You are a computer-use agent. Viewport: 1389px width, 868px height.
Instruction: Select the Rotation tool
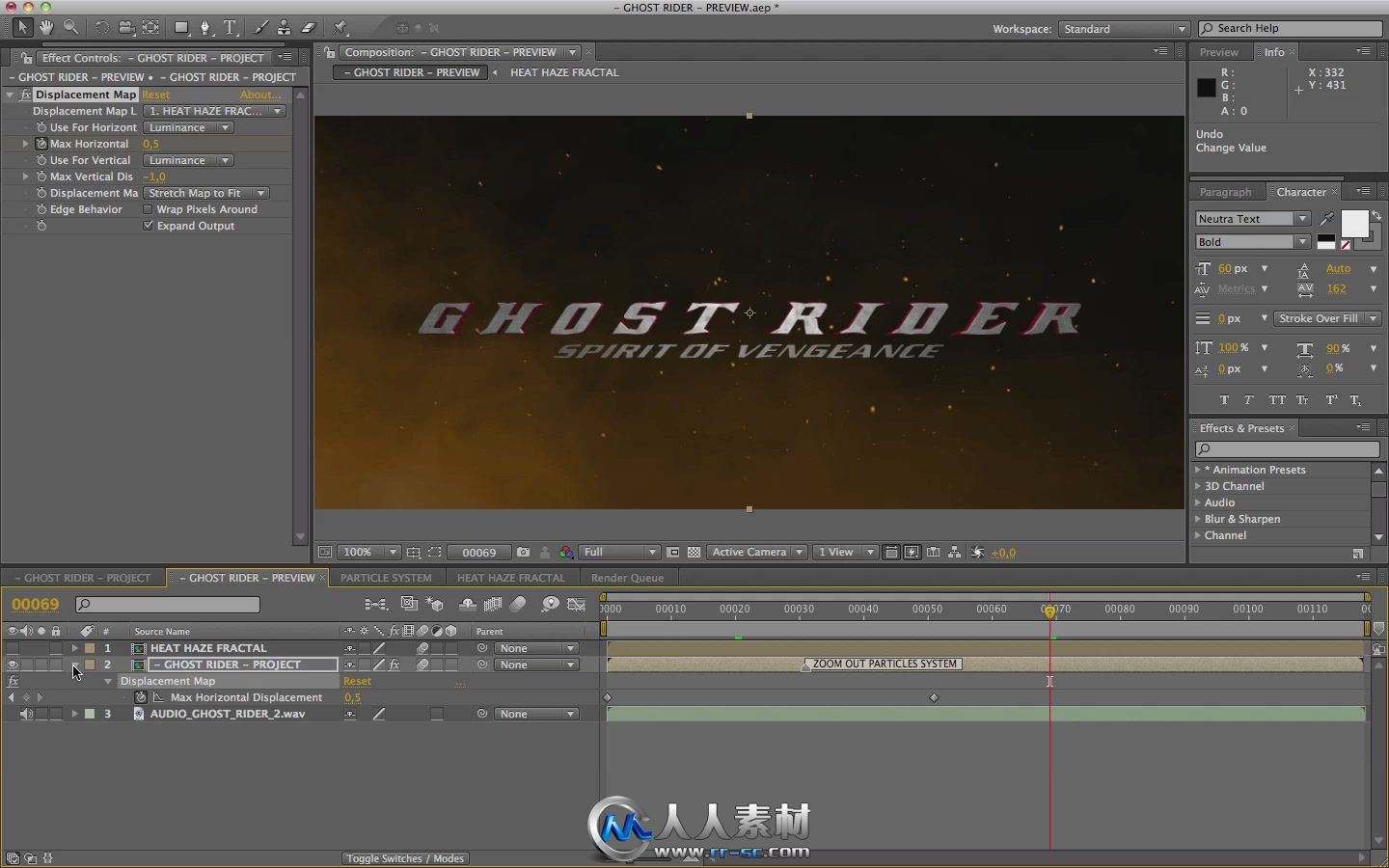point(101,28)
